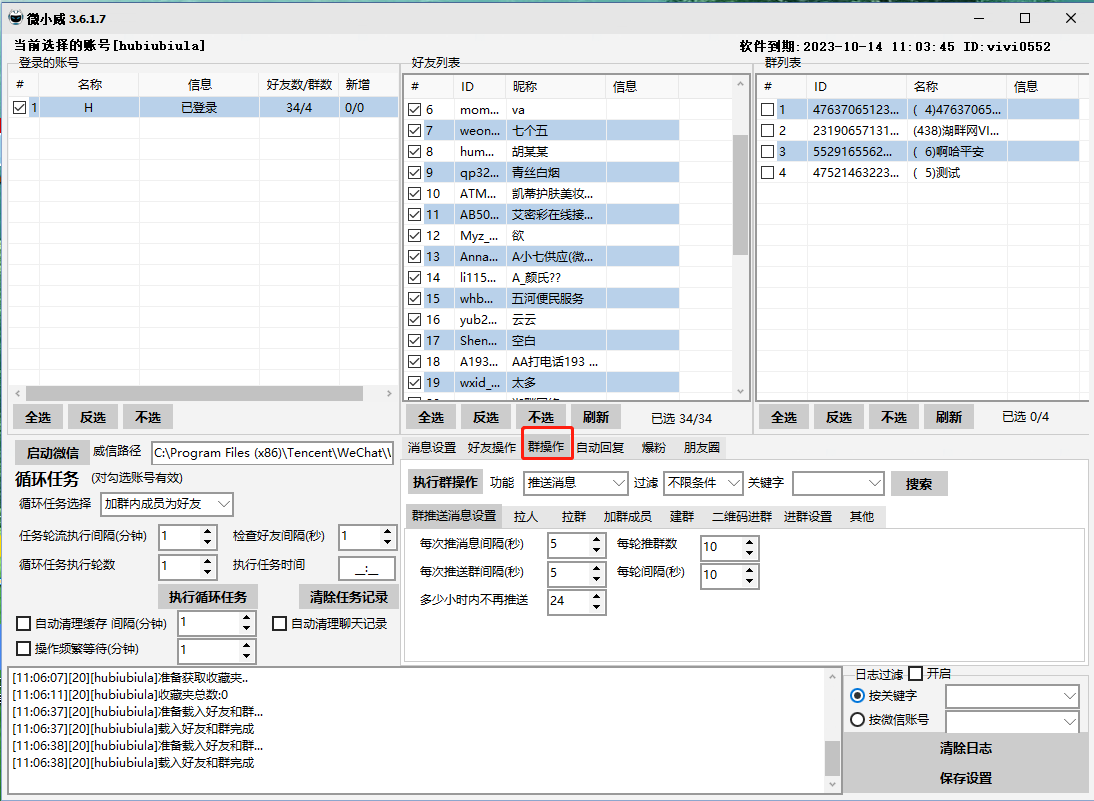This screenshot has height=801, width=1094.
Task: Increase 多少小时内不再推送 spinner value
Action: (x=597, y=595)
